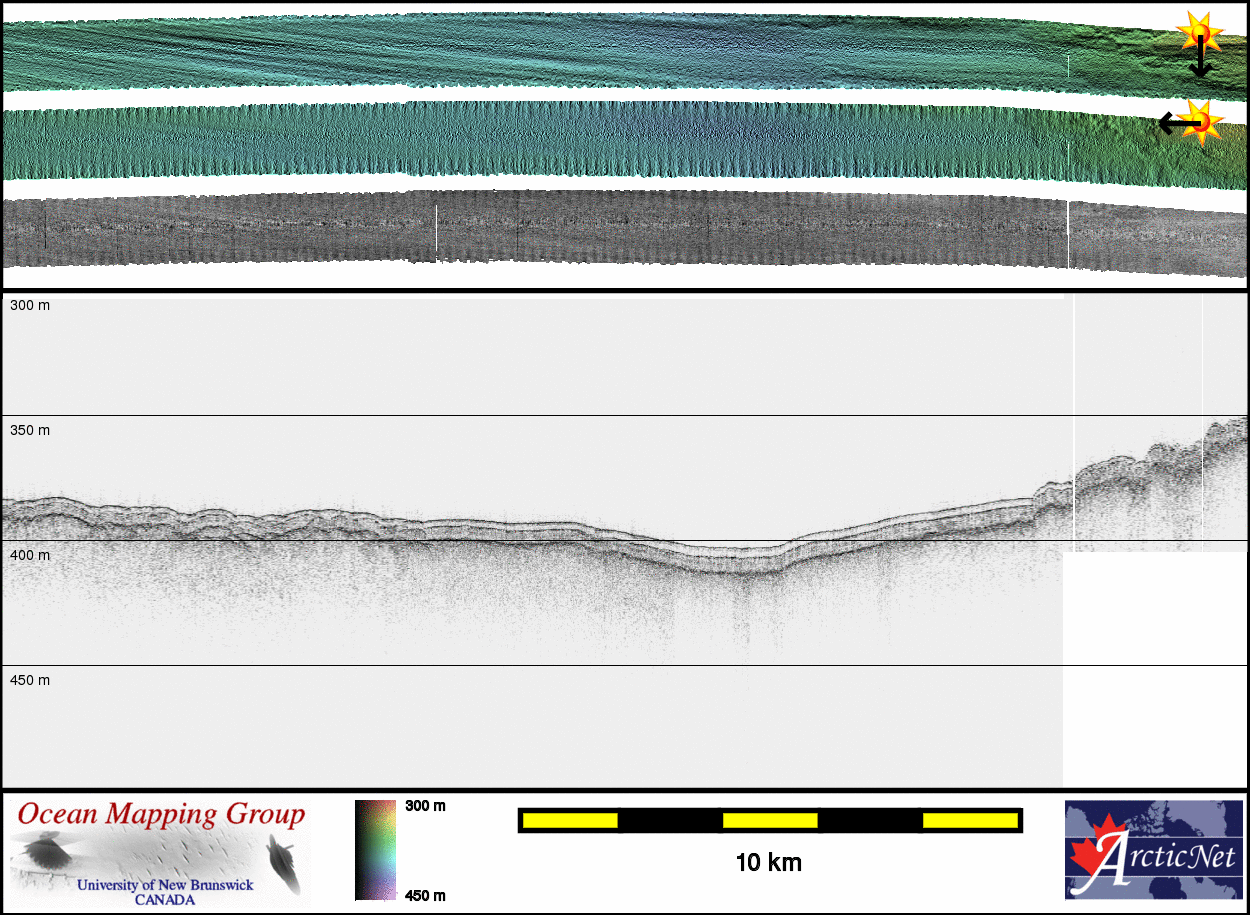Click the 400 m depth axis label

click(30, 555)
